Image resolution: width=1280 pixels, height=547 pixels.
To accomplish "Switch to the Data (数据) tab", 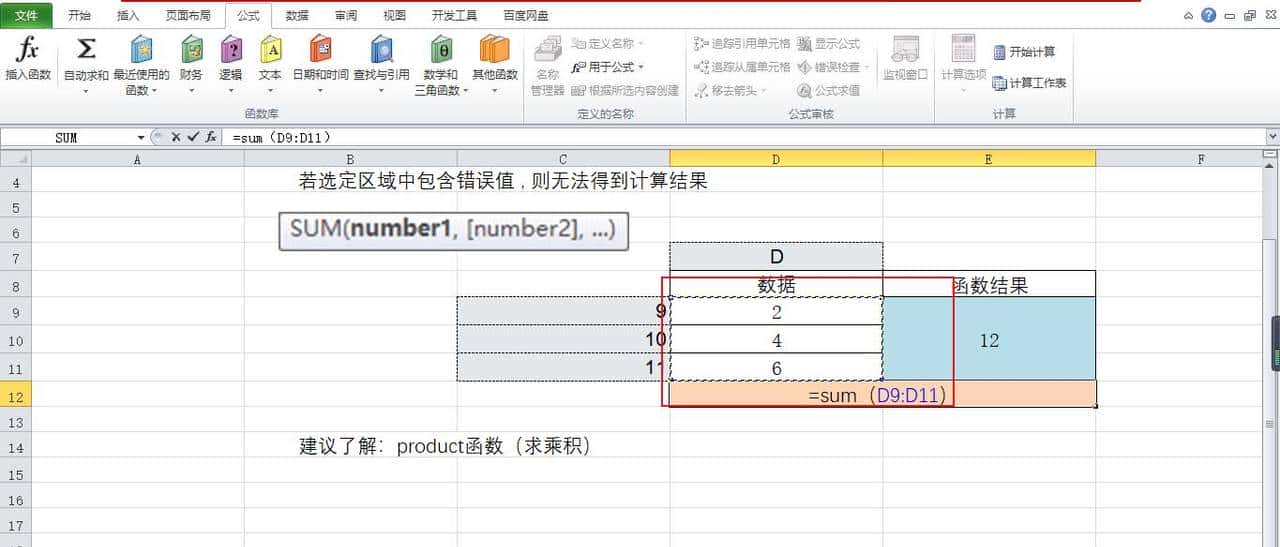I will tap(297, 16).
